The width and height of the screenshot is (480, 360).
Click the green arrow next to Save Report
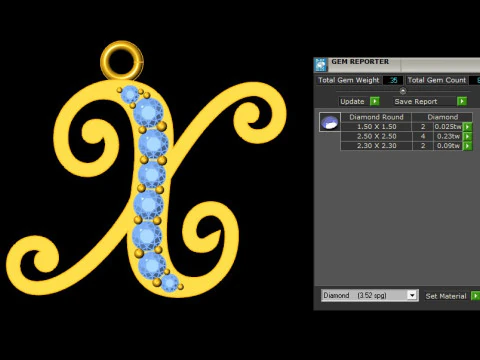pyautogui.click(x=462, y=101)
